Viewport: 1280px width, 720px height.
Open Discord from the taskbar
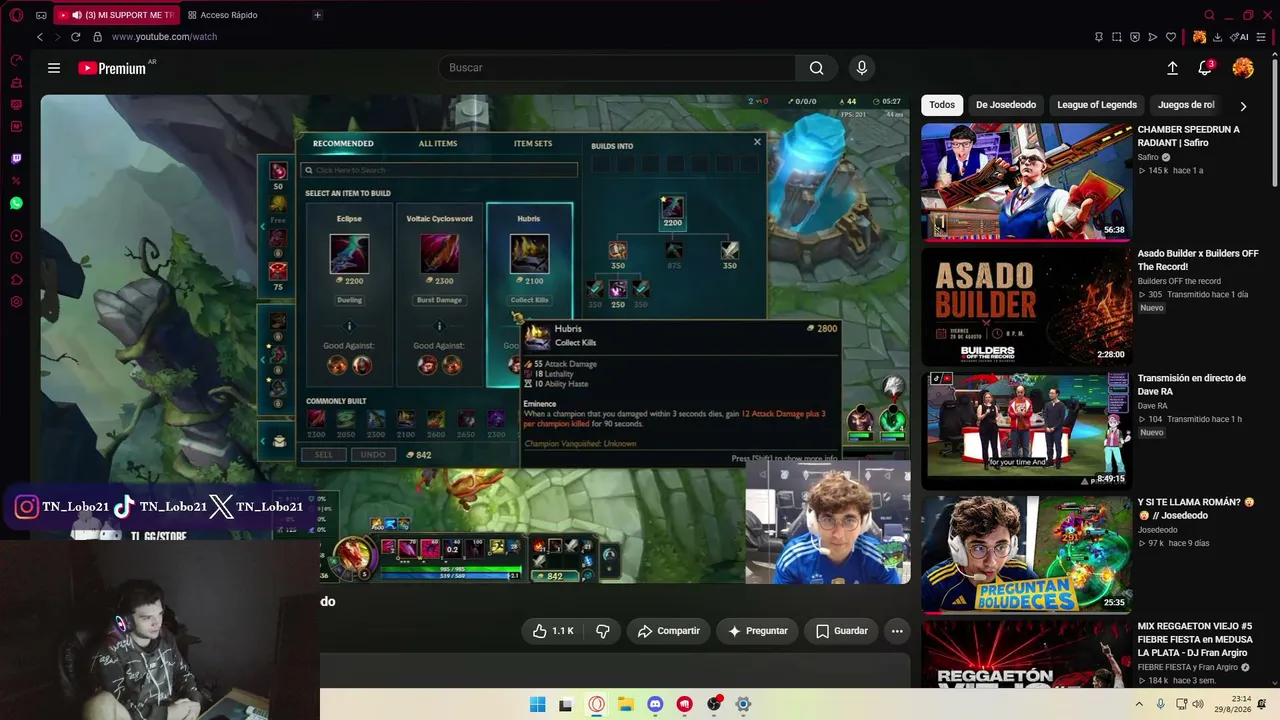click(x=655, y=704)
